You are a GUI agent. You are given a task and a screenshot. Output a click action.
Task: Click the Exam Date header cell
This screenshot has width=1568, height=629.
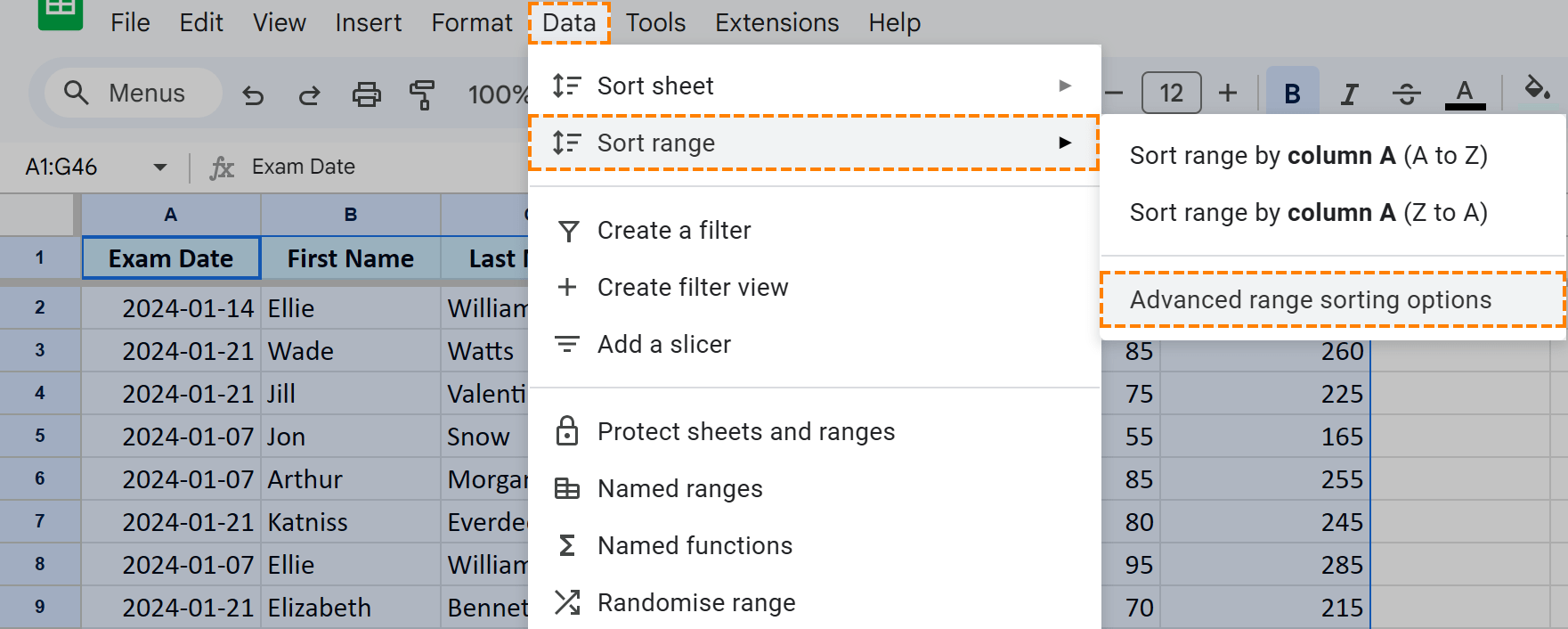point(171,258)
